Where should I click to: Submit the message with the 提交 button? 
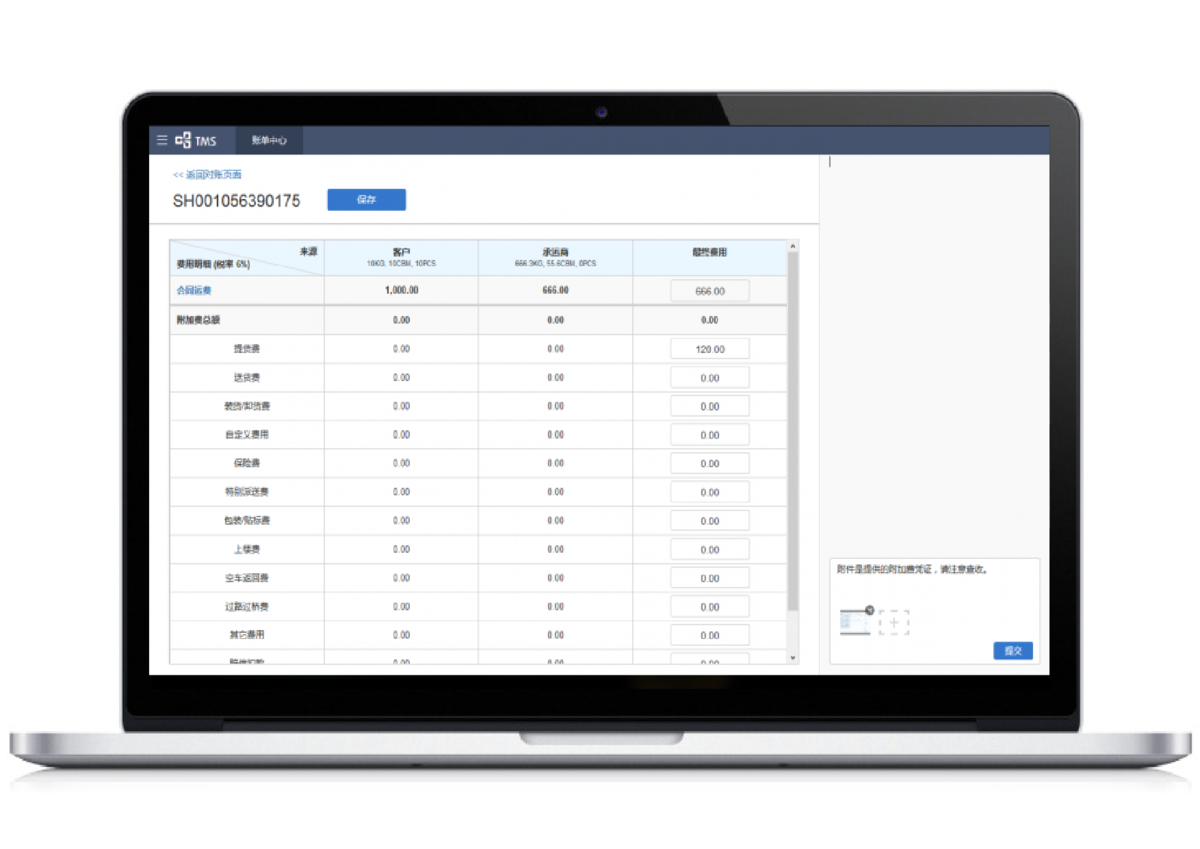pos(1013,651)
